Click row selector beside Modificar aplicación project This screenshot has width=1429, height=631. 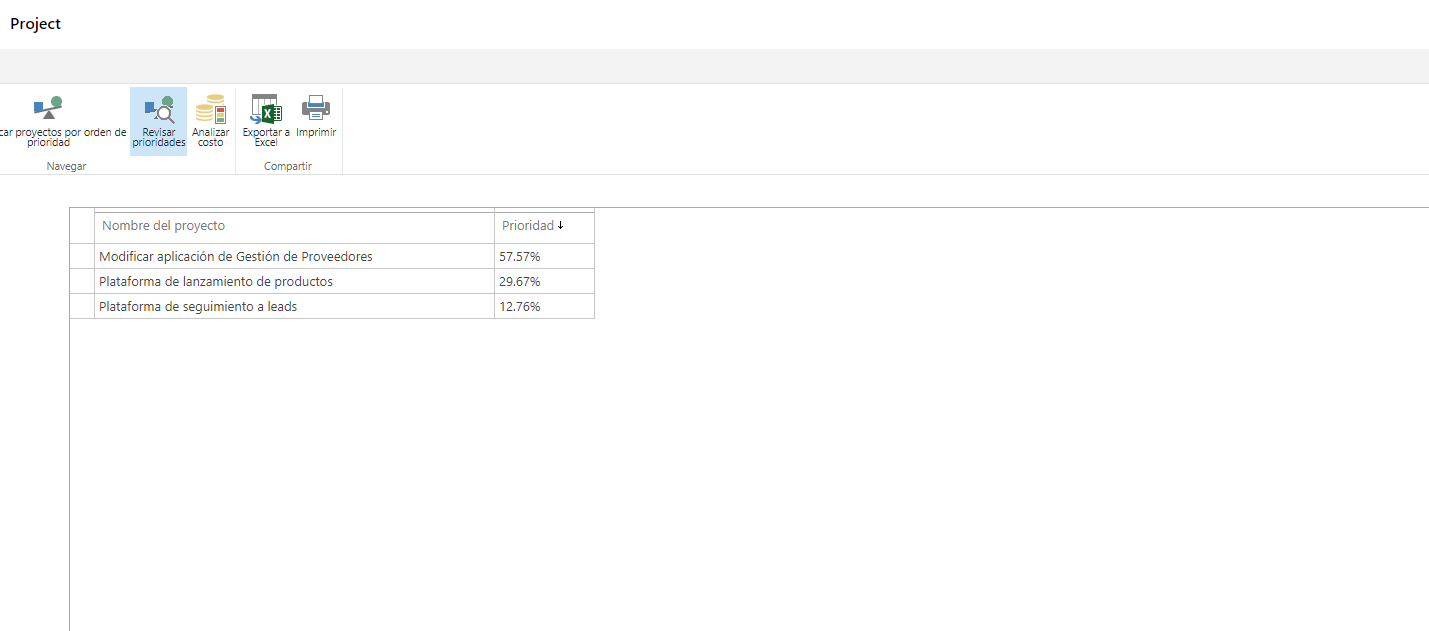click(82, 256)
